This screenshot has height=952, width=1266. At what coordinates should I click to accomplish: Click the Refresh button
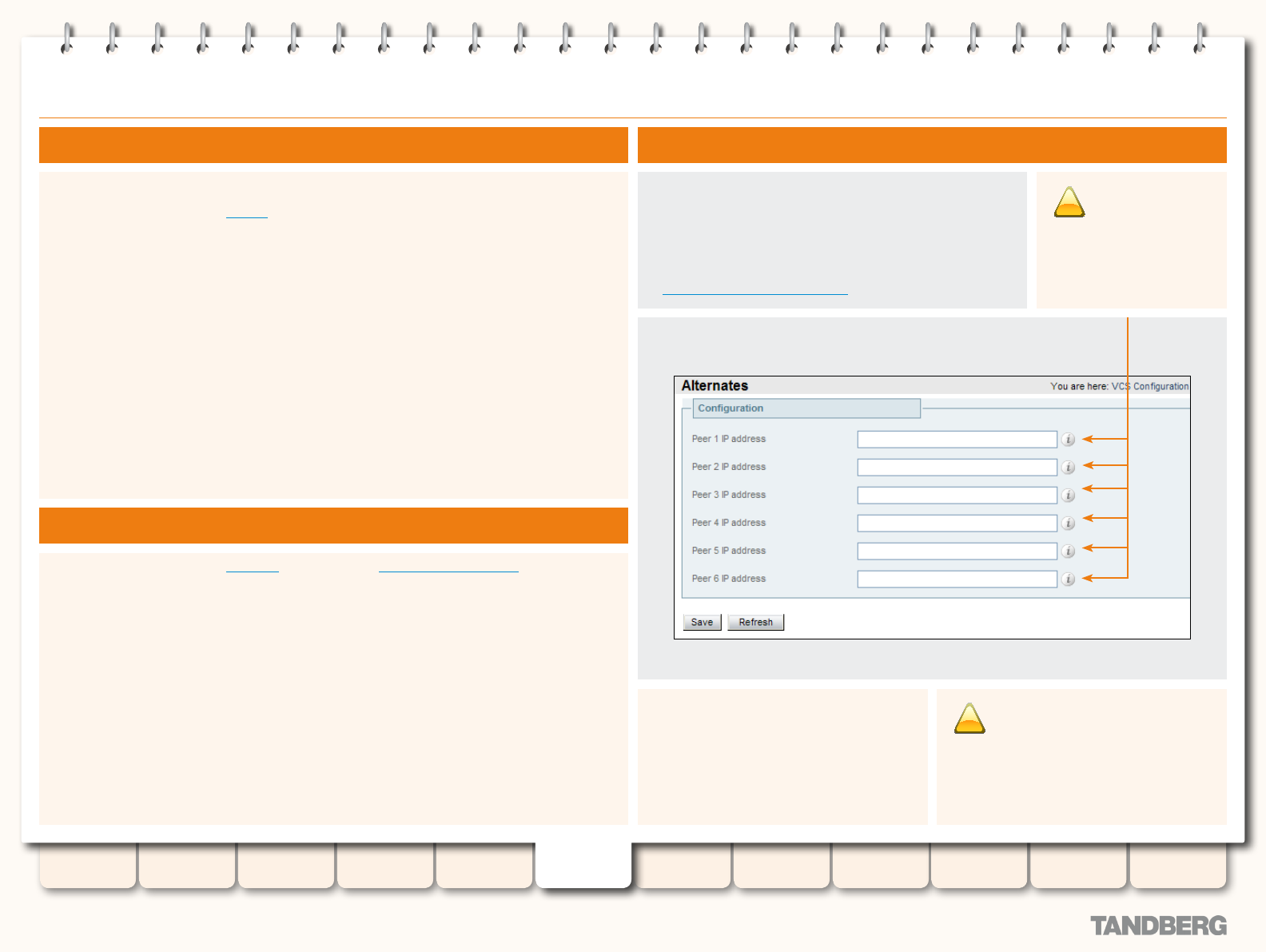755,623
